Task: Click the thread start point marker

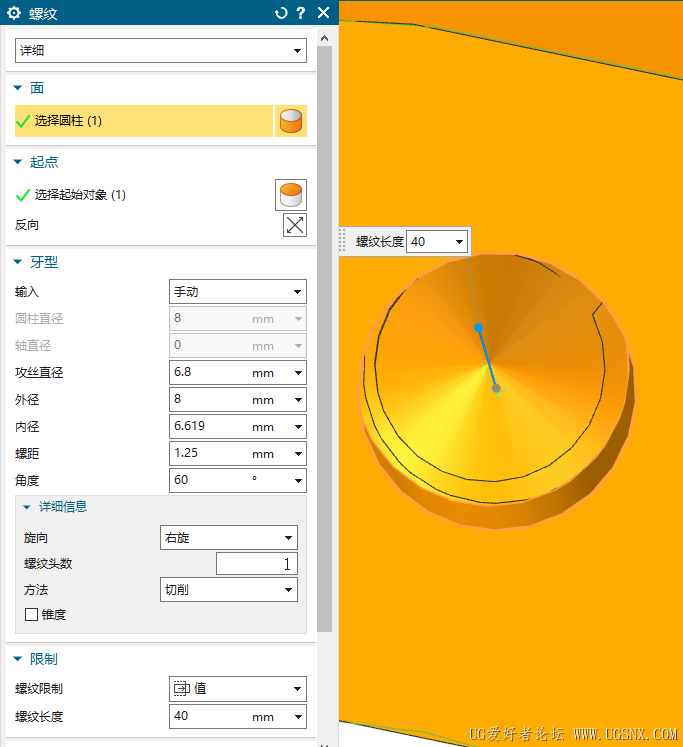Action: [496, 389]
